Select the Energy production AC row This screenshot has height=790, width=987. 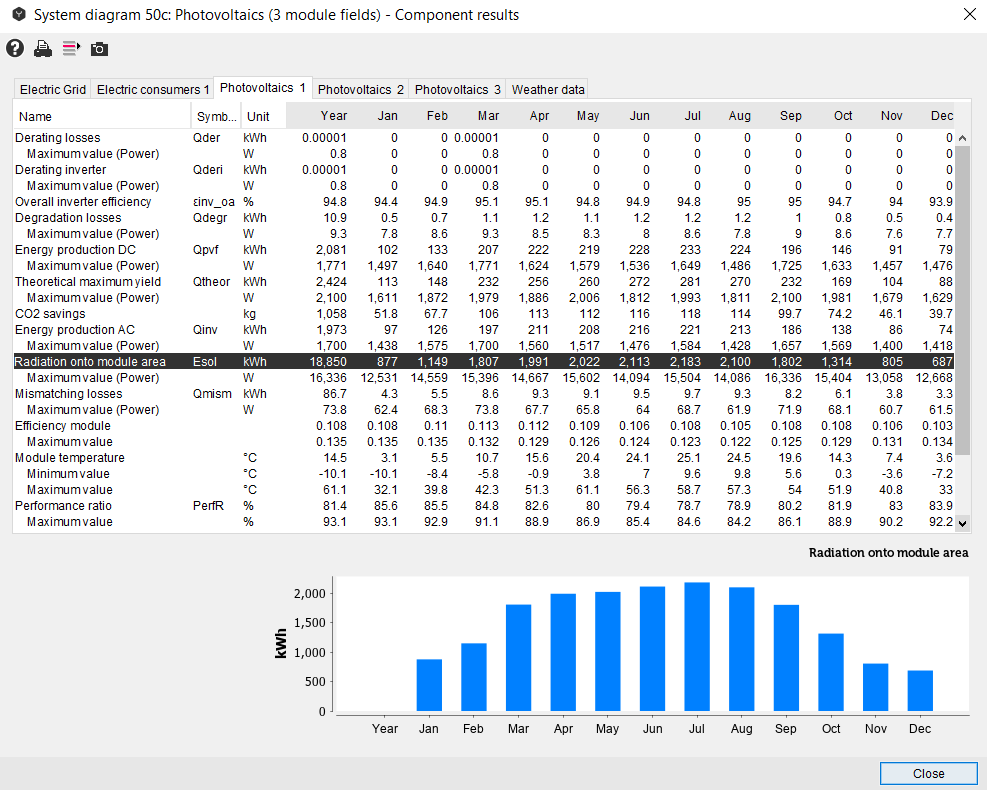(75, 330)
